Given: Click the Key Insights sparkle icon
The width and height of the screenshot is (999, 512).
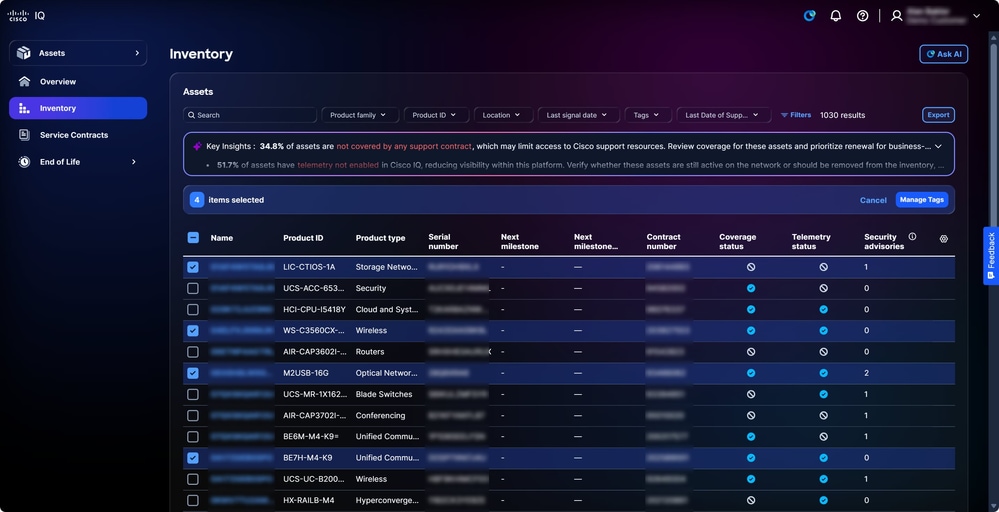Looking at the screenshot, I should click(x=198, y=146).
